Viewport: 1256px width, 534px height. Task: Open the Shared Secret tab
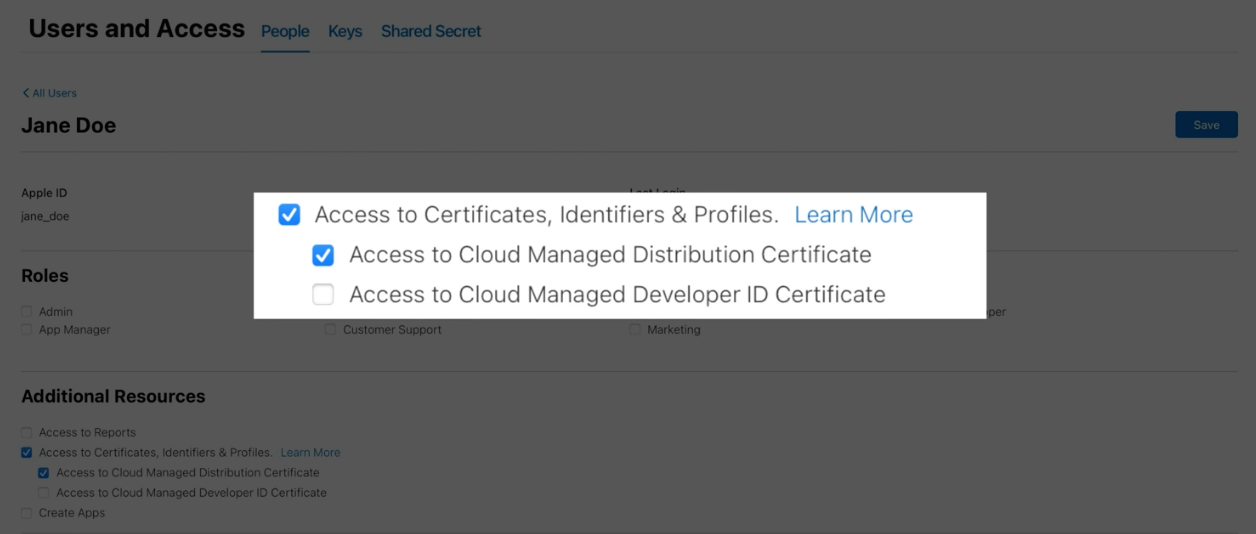(x=430, y=32)
